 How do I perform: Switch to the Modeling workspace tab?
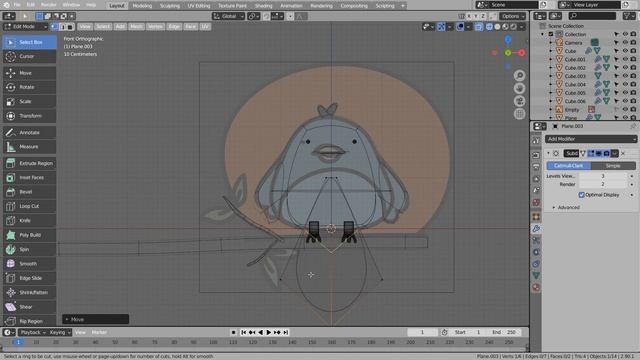(x=142, y=6)
